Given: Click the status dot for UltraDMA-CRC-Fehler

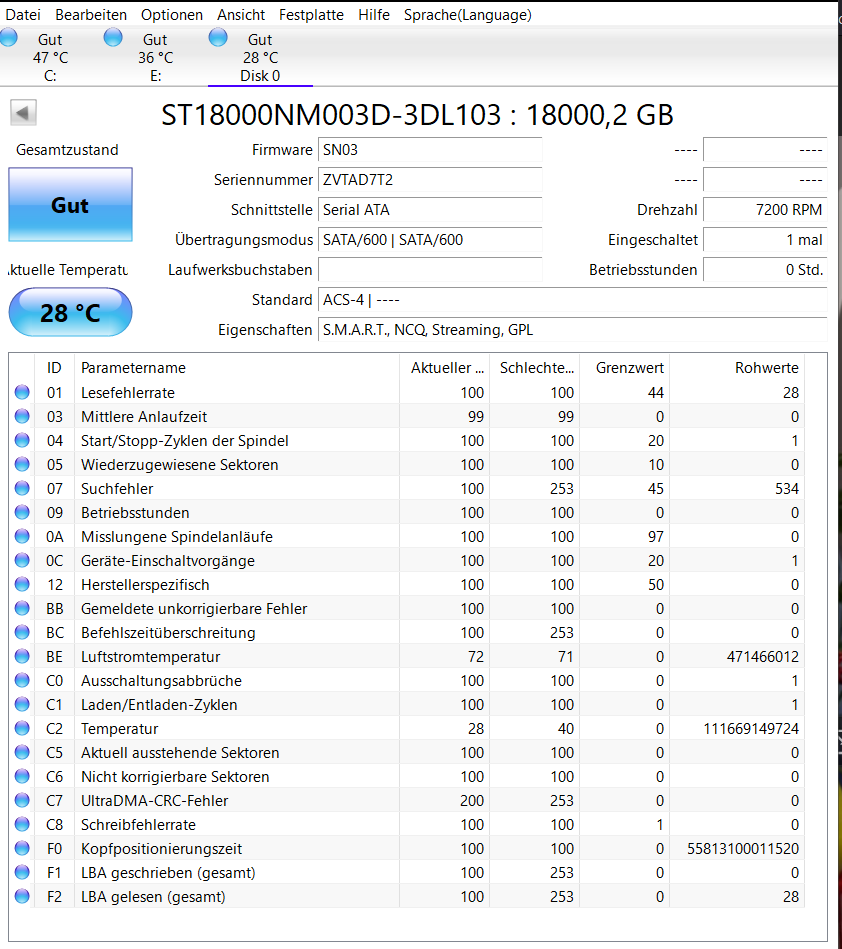Looking at the screenshot, I should pos(22,800).
